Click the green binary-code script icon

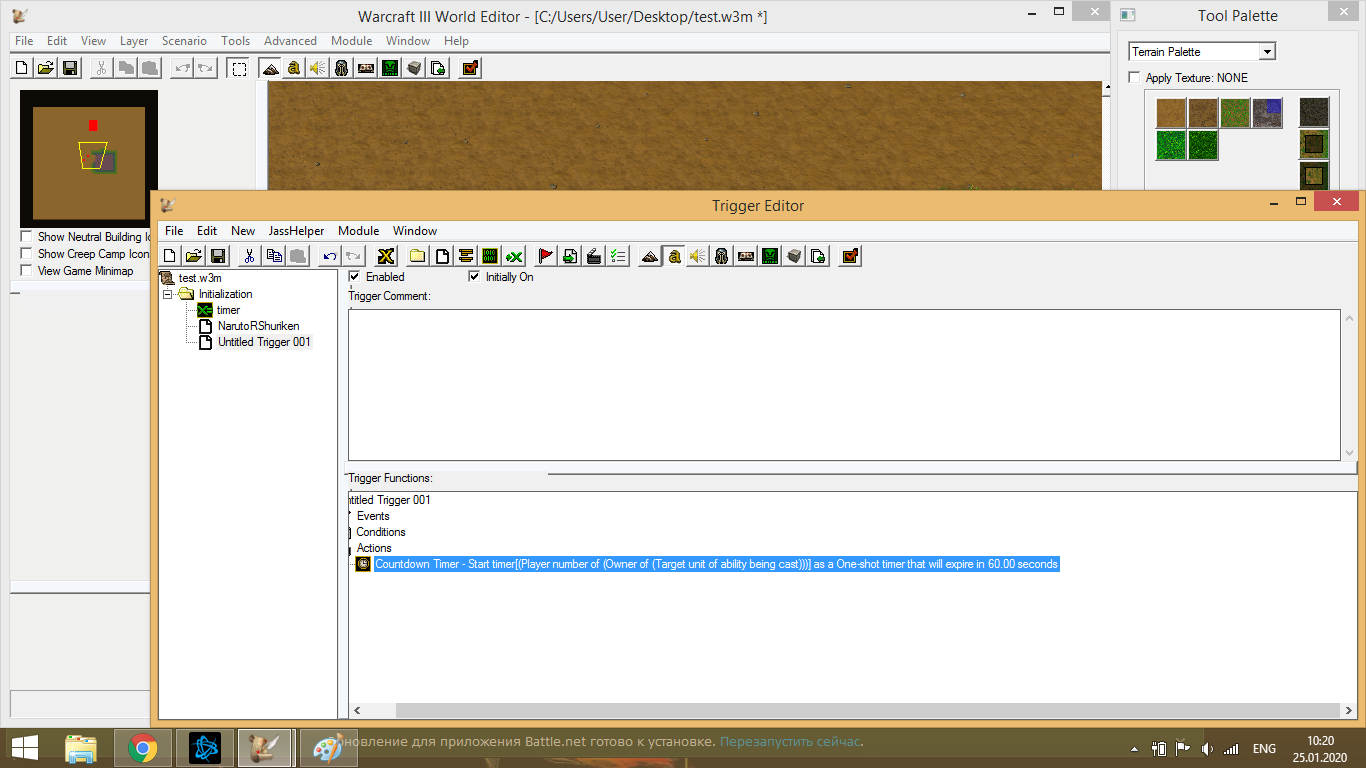coord(489,256)
